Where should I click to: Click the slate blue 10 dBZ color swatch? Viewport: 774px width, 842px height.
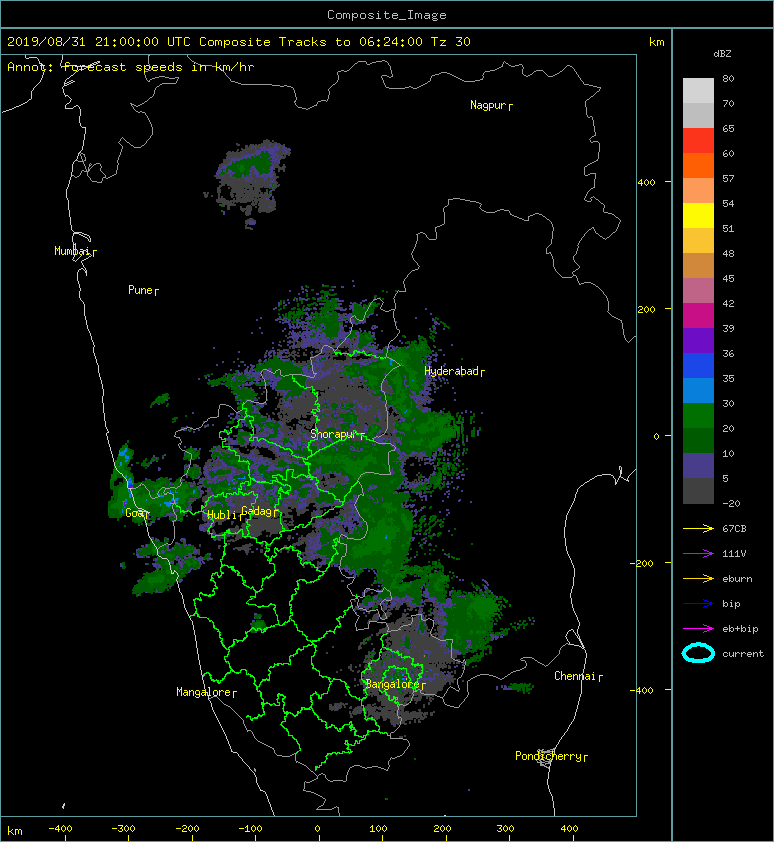click(x=698, y=466)
